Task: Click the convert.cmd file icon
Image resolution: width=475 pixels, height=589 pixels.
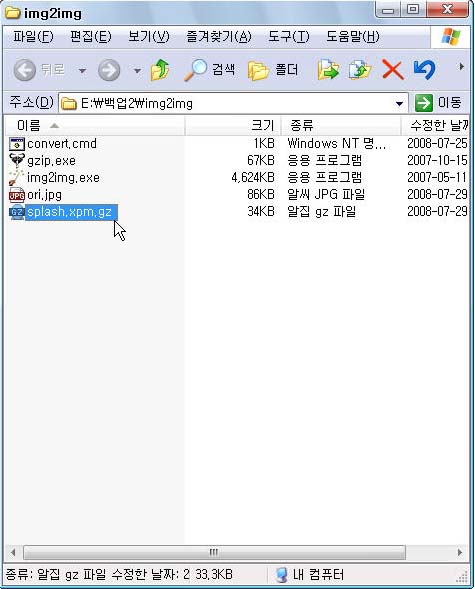Action: click(x=17, y=144)
